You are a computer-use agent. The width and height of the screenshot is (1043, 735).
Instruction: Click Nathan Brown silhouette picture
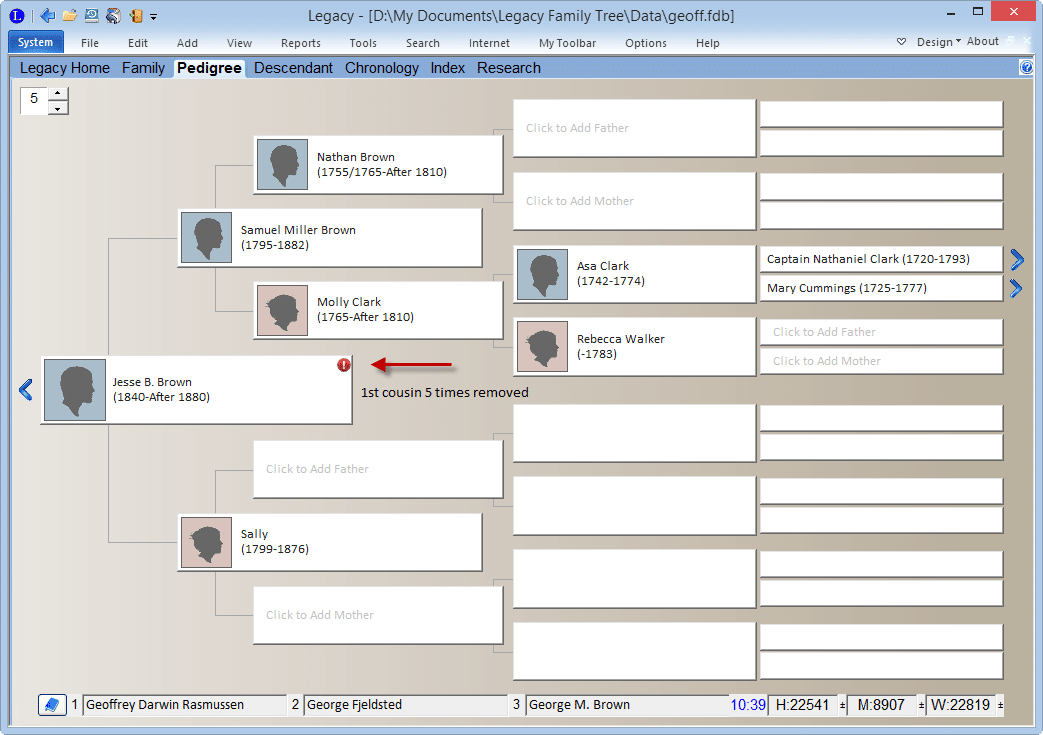283,164
